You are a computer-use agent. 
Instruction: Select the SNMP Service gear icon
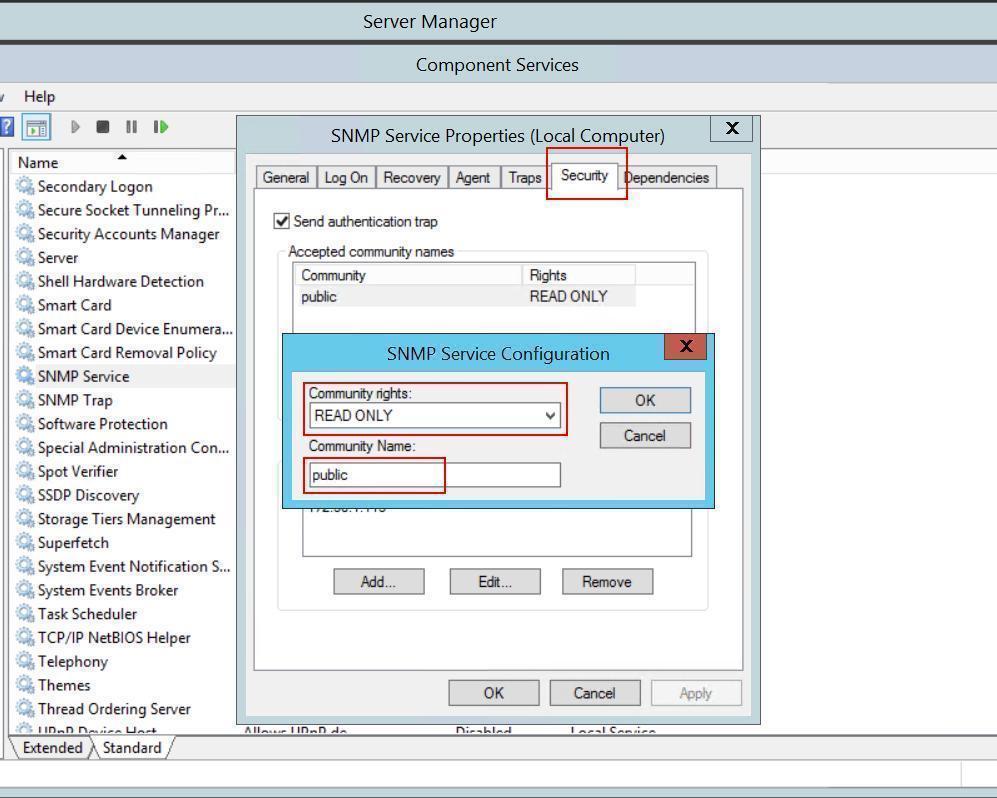coord(25,376)
